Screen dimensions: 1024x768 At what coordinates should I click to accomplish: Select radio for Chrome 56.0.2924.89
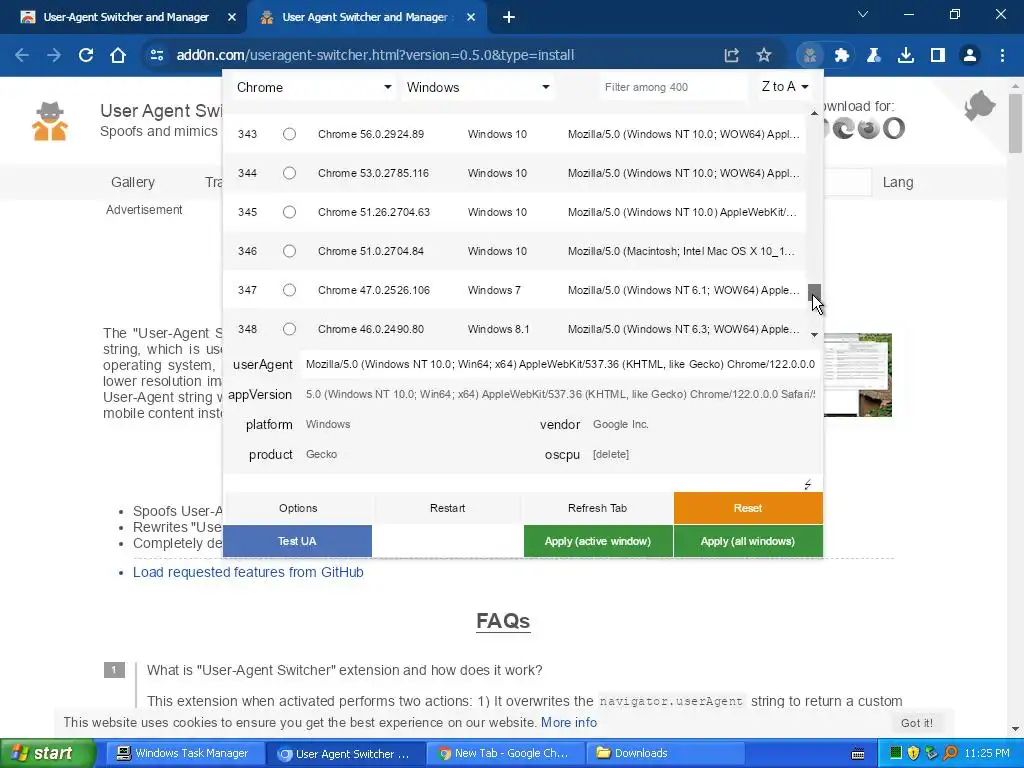(289, 134)
